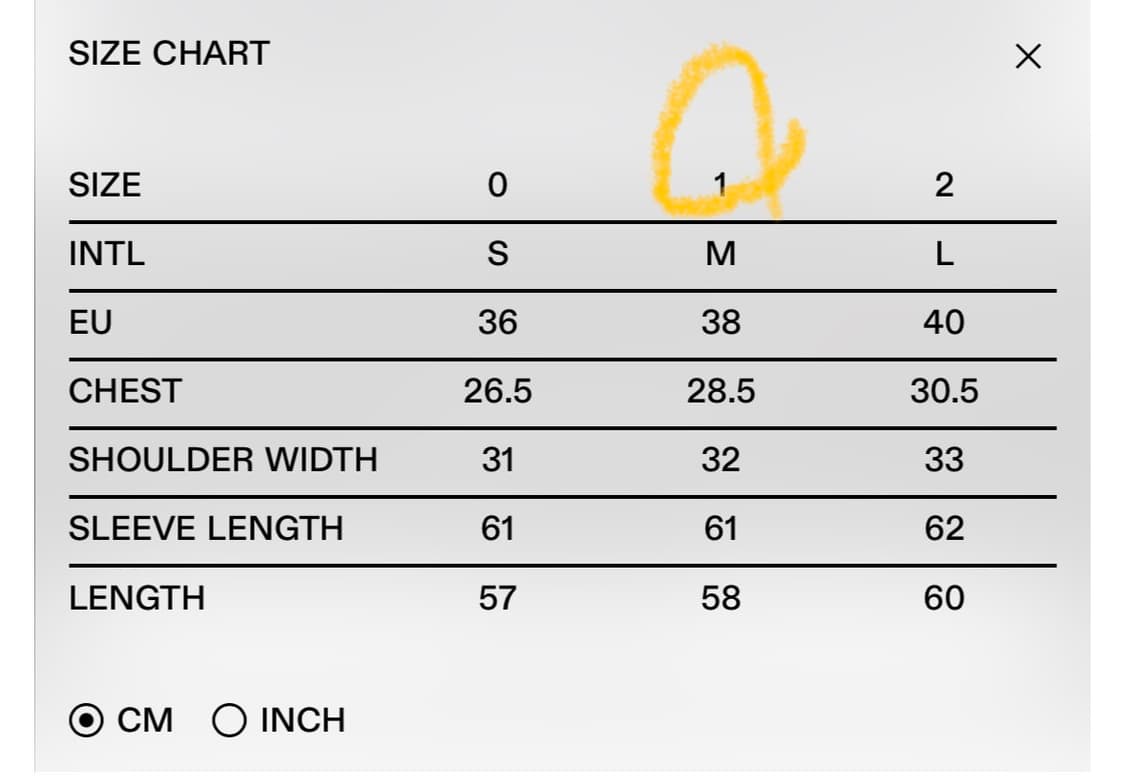This screenshot has width=1125, height=784.
Task: Select the CM unit radio button
Action: tap(88, 720)
